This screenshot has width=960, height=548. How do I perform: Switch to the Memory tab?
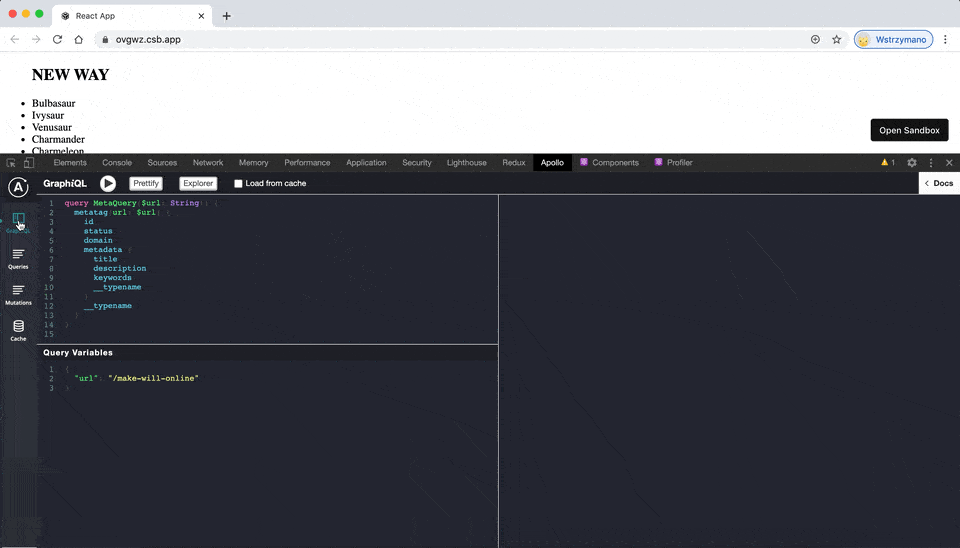pos(253,163)
